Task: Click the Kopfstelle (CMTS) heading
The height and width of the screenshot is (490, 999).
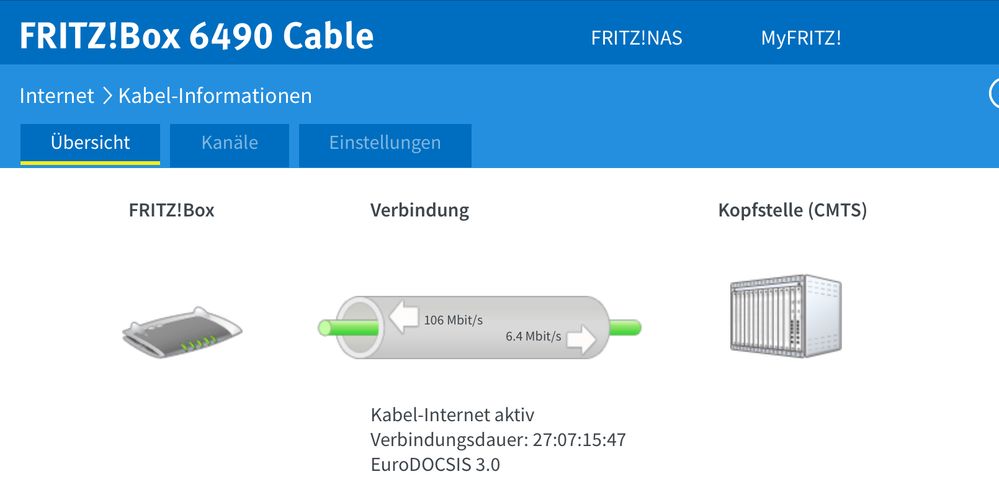Action: coord(792,211)
